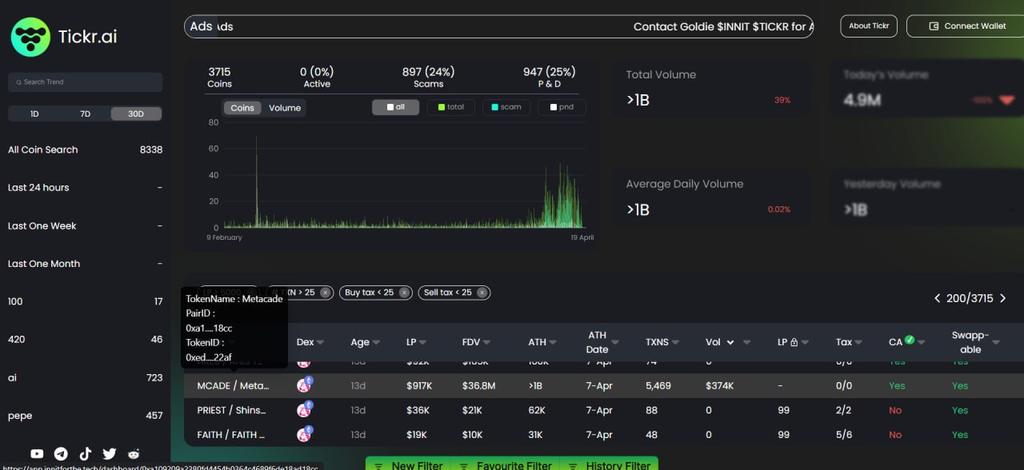This screenshot has width=1024, height=470.
Task: Sort table by TXNS column arrow
Action: tap(675, 343)
